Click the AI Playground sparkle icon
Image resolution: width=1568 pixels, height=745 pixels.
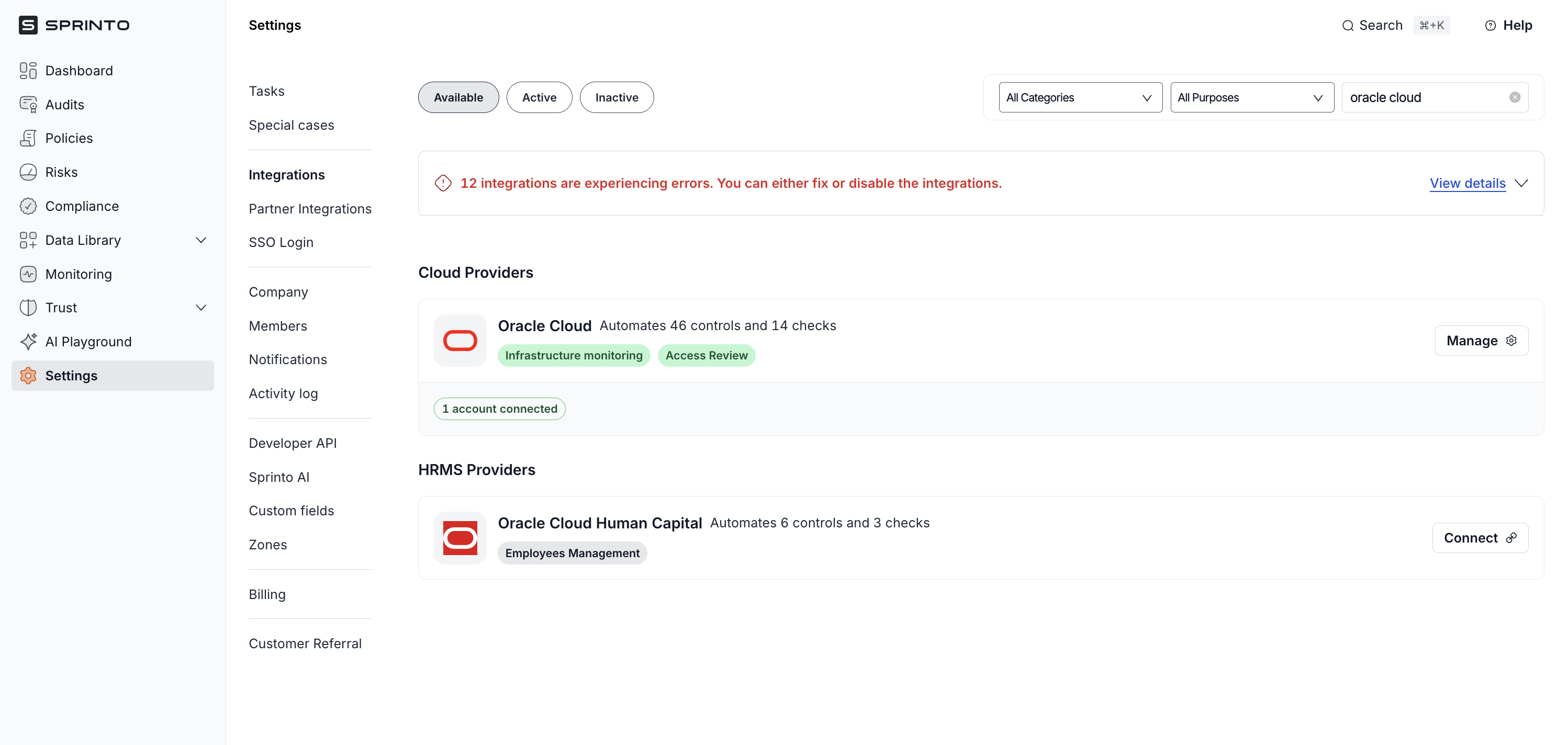click(x=28, y=342)
